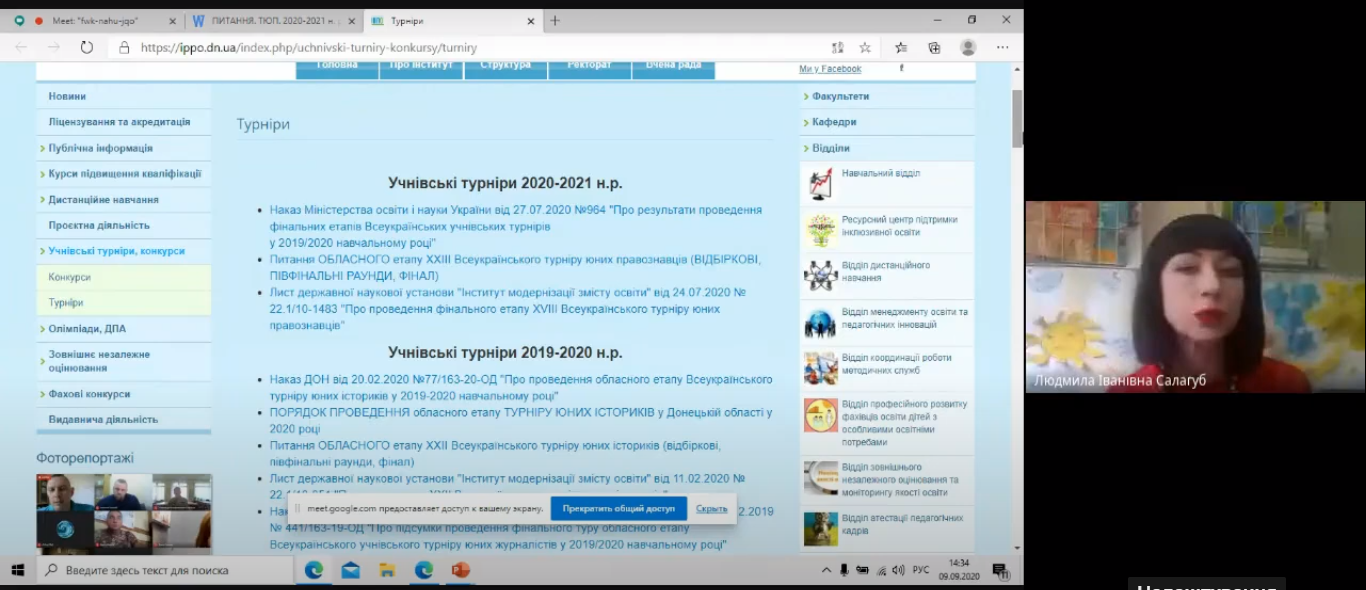This screenshot has height=590, width=1366.
Task: Close the Турніри browser tab
Action: [x=531, y=20]
